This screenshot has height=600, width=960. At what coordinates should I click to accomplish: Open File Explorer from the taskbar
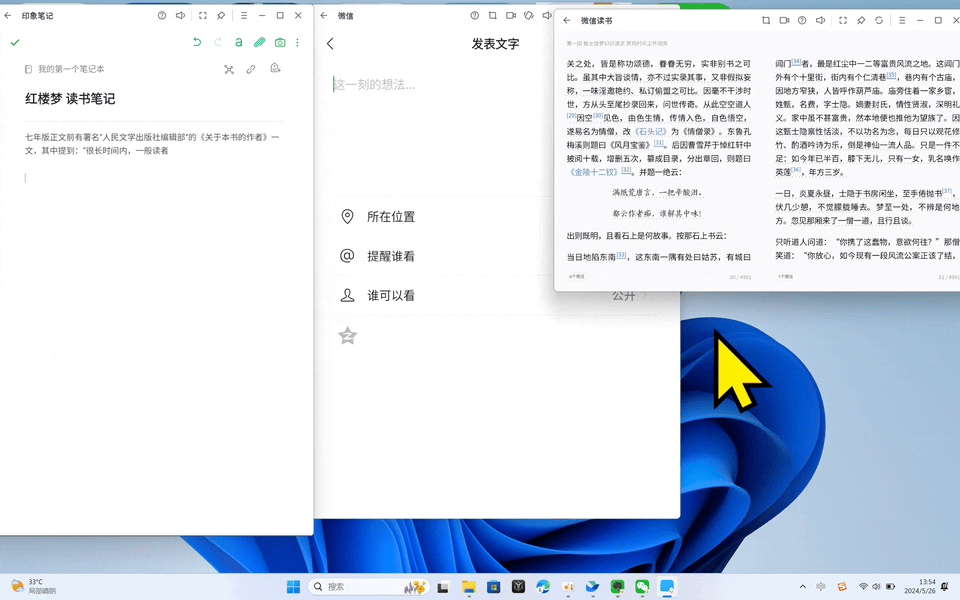tap(469, 587)
